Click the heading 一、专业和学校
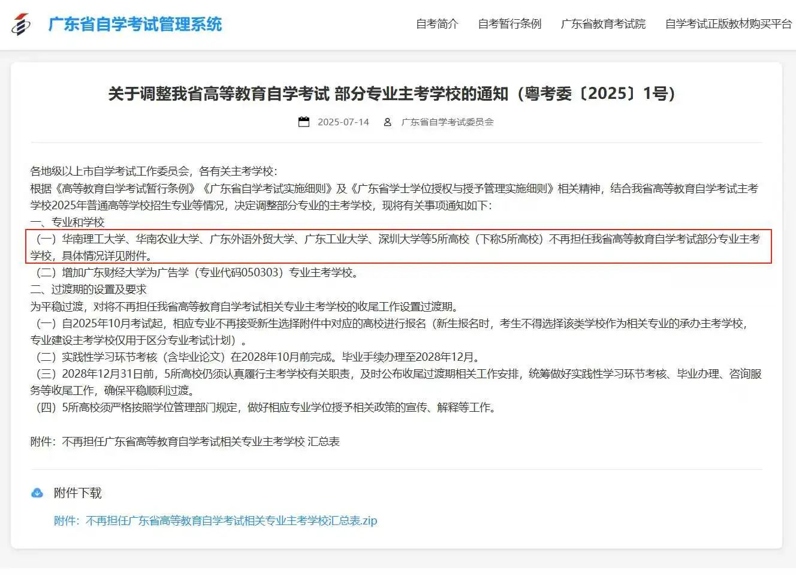Viewport: 796px width, 579px height. coord(67,222)
